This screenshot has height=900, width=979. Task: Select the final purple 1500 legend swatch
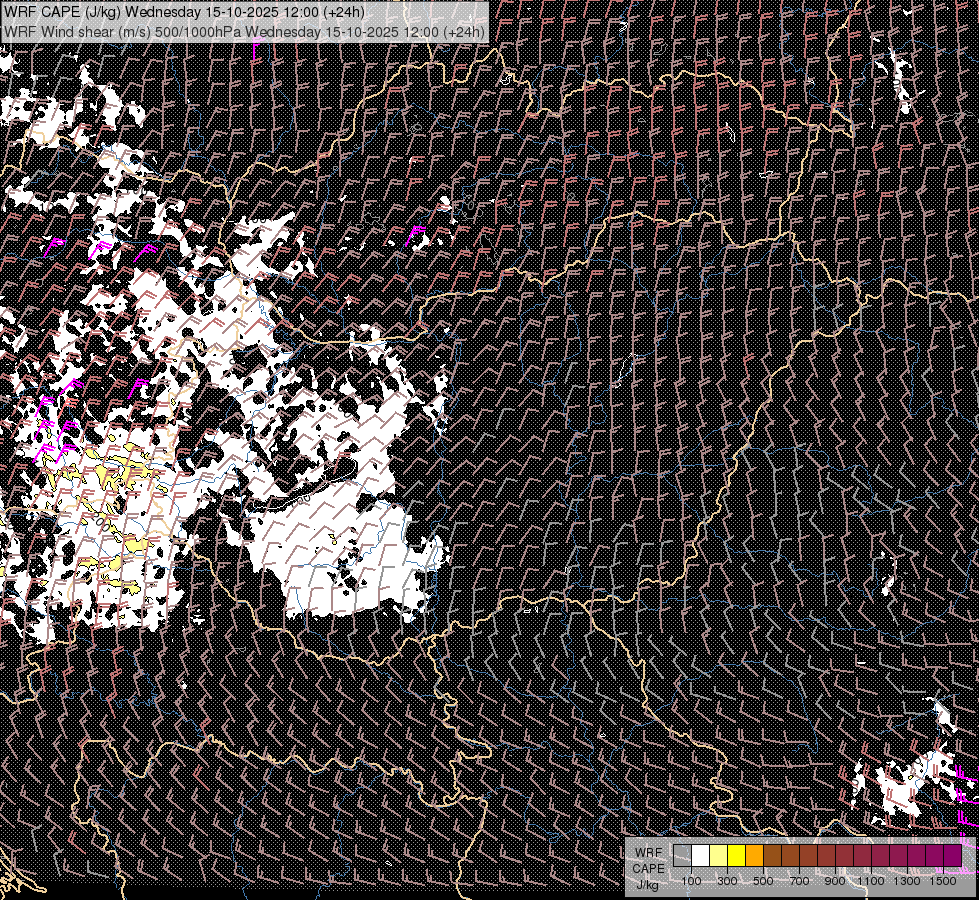[953, 856]
